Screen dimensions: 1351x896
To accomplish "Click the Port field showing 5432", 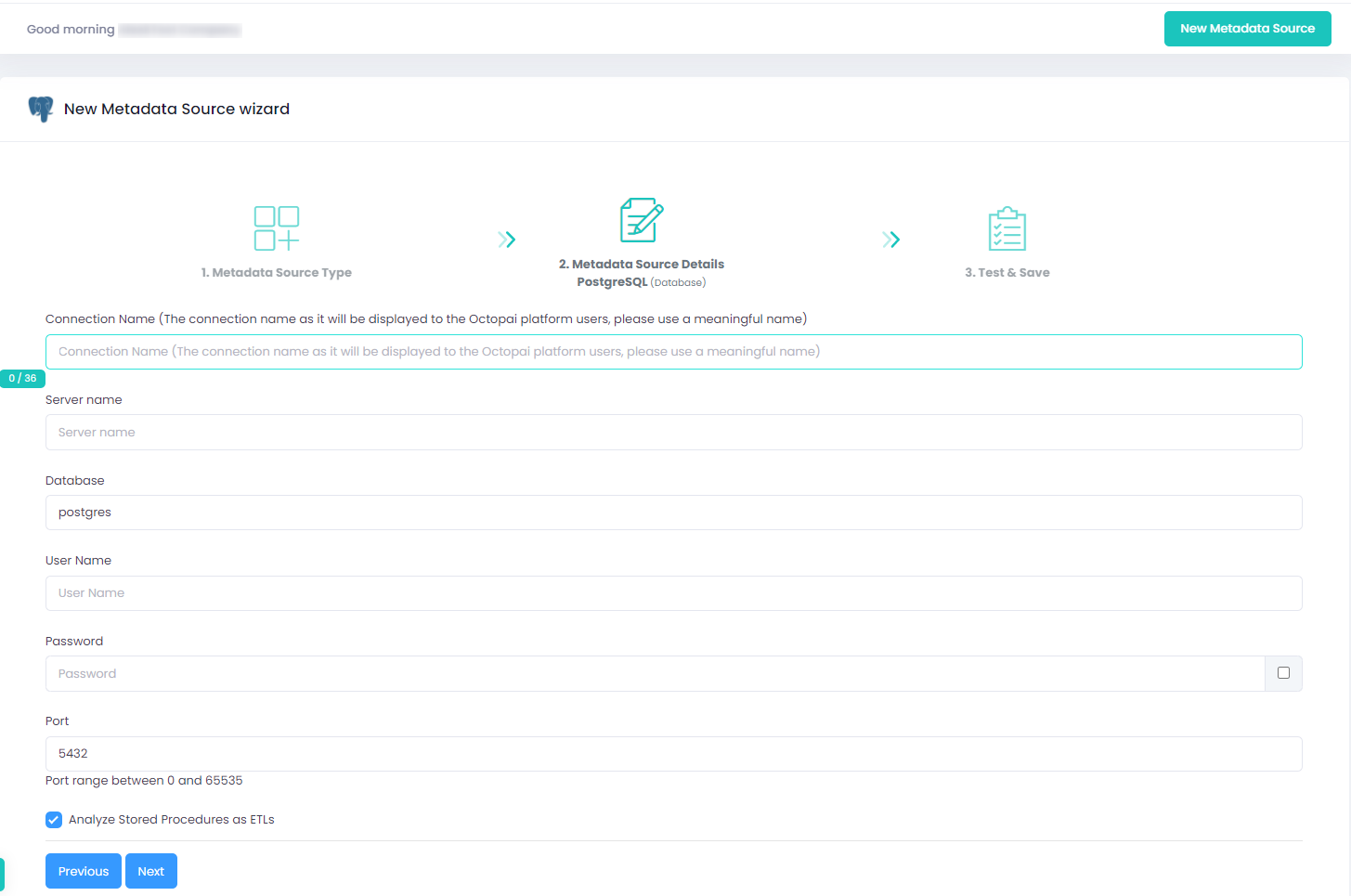I will tap(673, 754).
